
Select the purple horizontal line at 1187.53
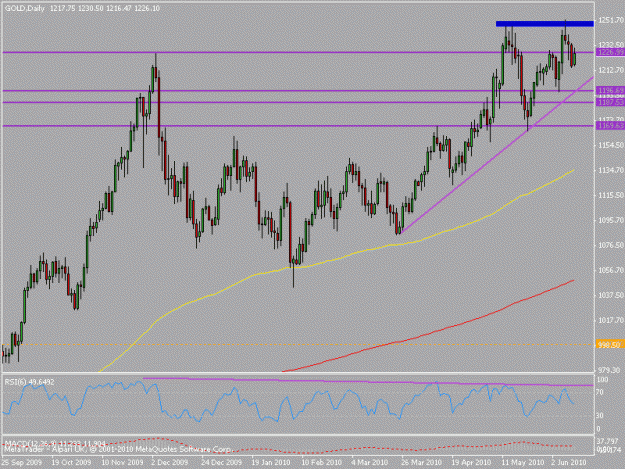298,102
